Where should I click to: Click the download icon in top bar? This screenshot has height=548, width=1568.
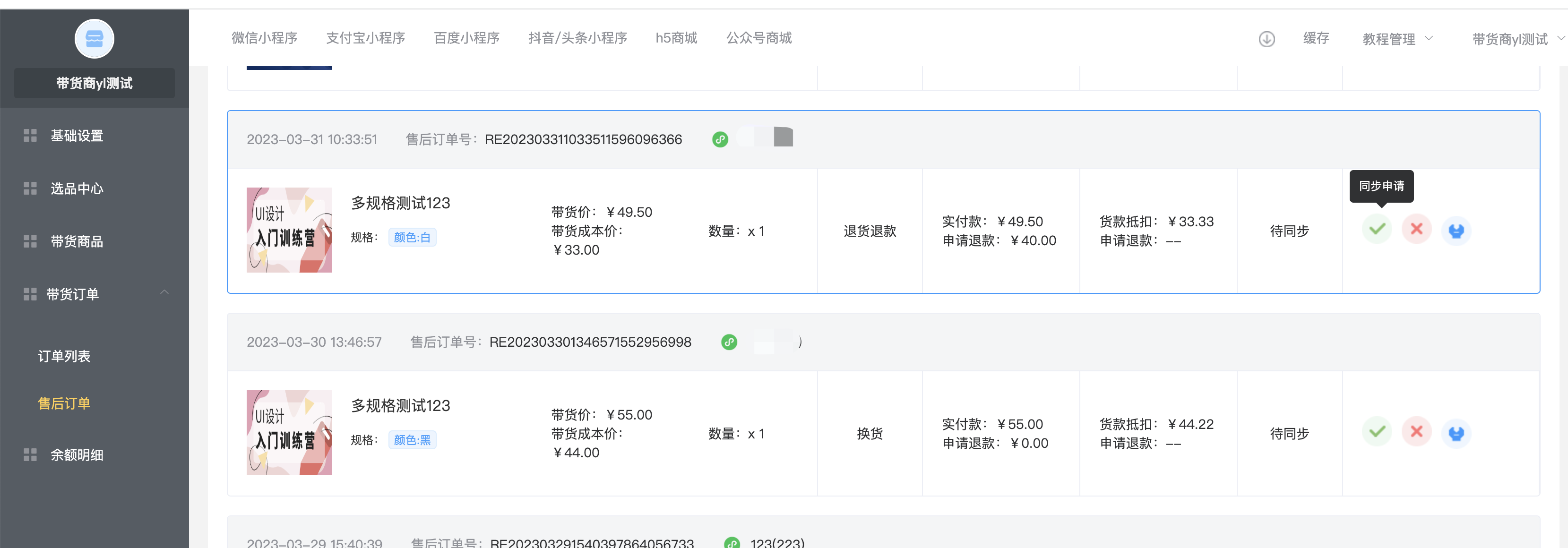click(x=1266, y=39)
